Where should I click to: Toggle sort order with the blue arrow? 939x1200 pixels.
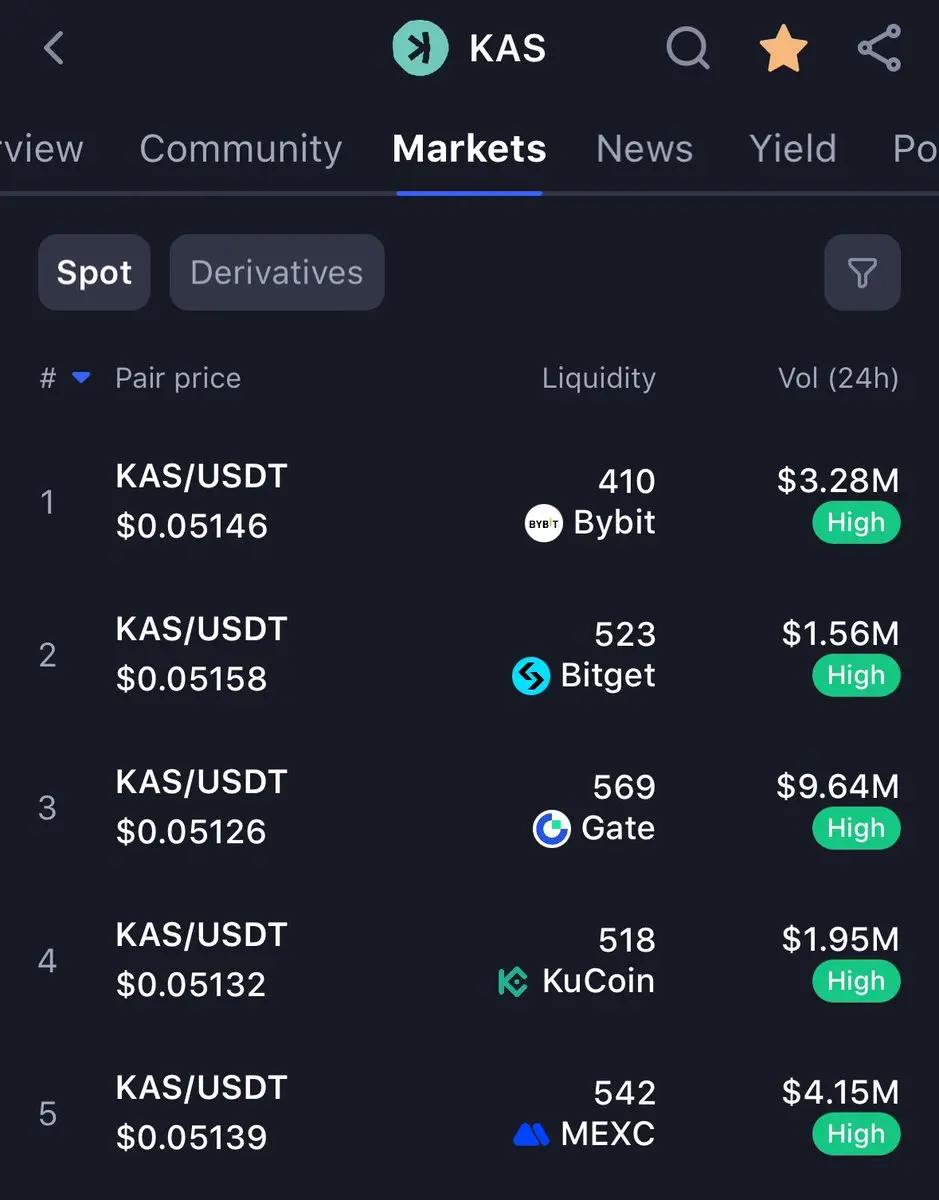(82, 378)
